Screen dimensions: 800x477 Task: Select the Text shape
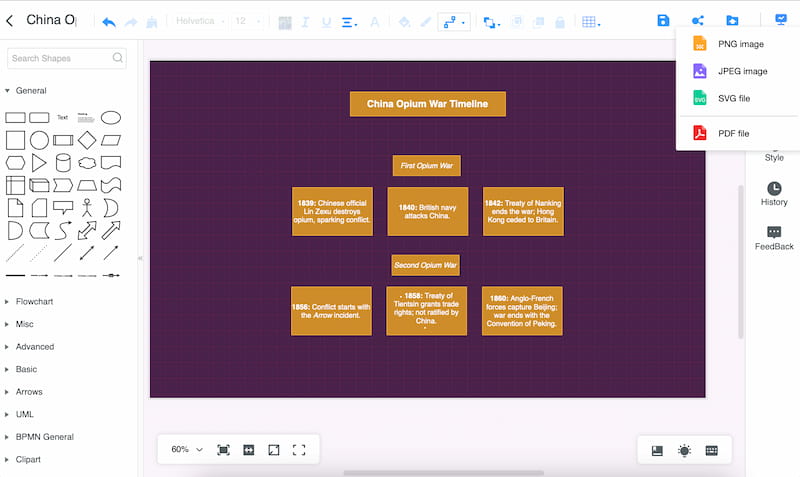[62, 117]
